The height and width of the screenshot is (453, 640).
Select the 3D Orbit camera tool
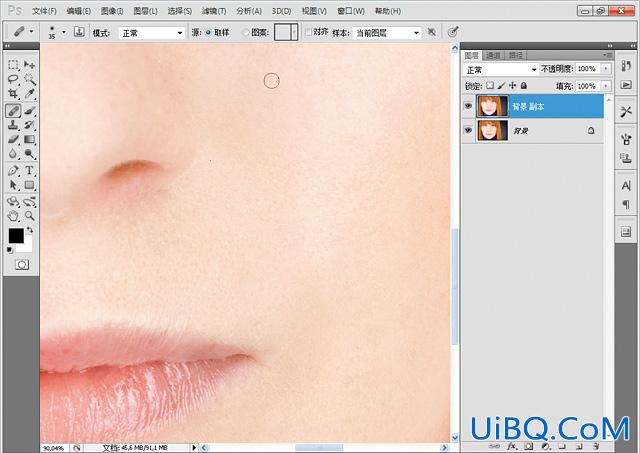29,201
